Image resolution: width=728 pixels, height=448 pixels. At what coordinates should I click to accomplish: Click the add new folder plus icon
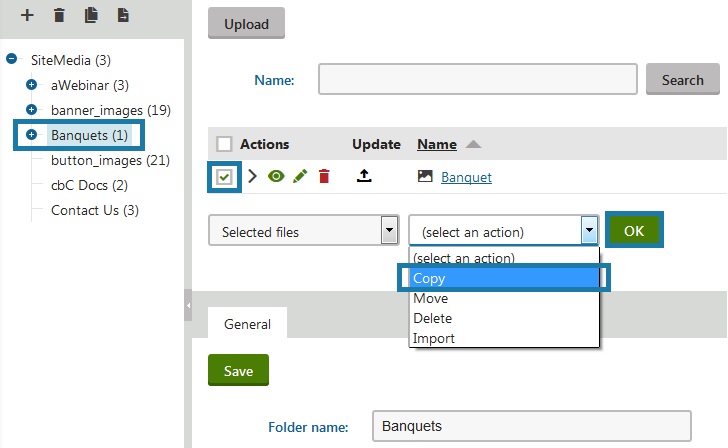pos(27,15)
